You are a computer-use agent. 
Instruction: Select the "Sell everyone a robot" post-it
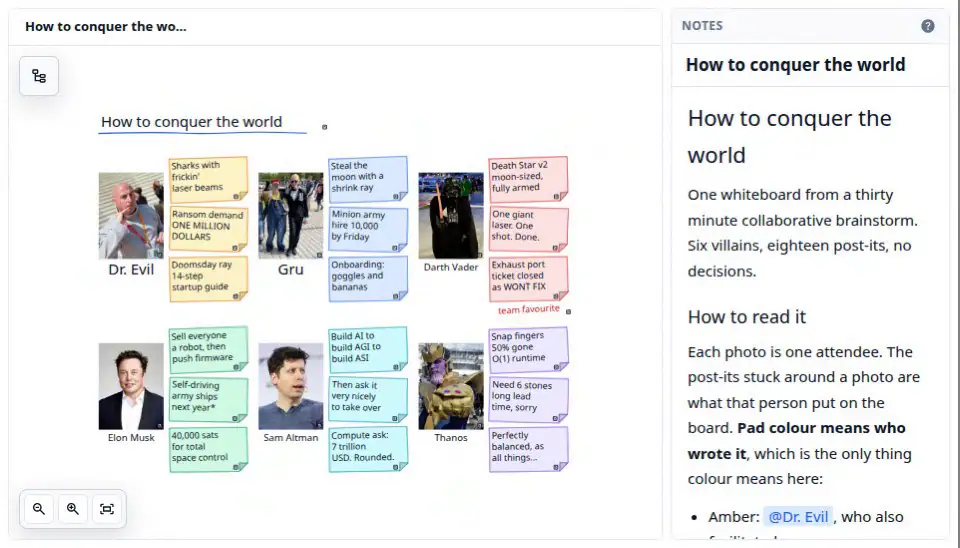tap(208, 349)
